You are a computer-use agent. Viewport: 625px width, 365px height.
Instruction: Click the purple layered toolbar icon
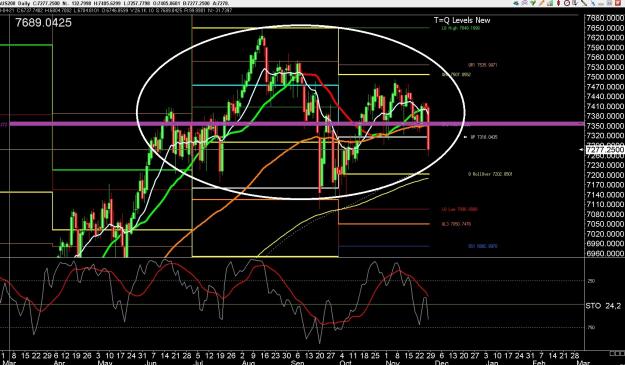[525, 3]
